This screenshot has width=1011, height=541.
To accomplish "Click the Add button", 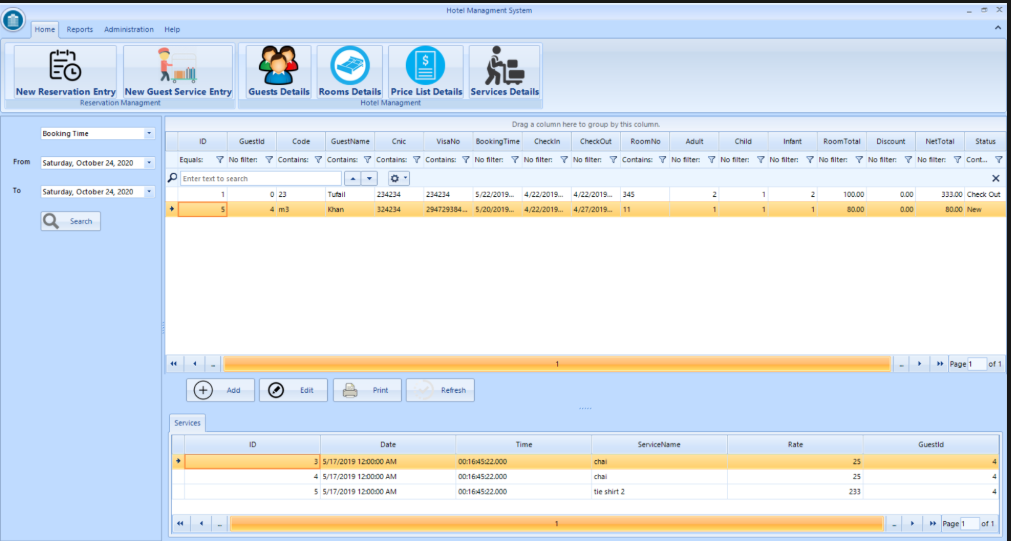I will tap(220, 390).
